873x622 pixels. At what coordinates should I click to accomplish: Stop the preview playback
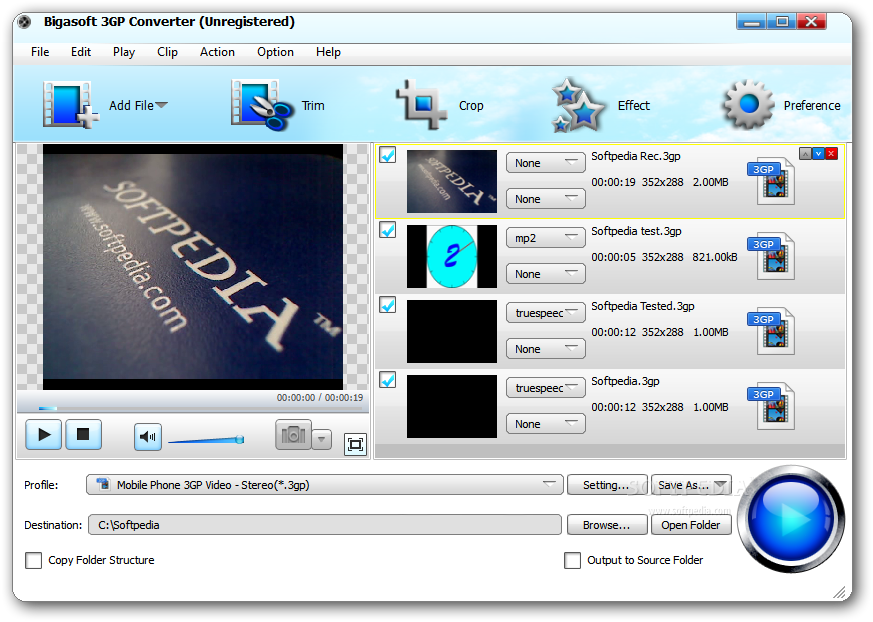click(84, 434)
